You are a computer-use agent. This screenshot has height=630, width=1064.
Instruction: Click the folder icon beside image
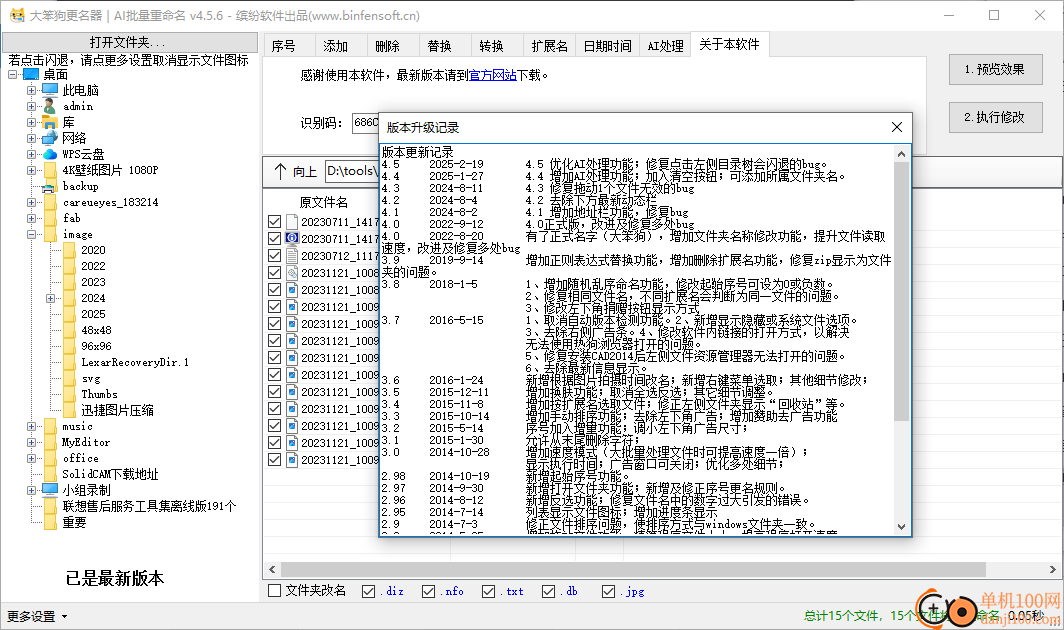[50, 234]
